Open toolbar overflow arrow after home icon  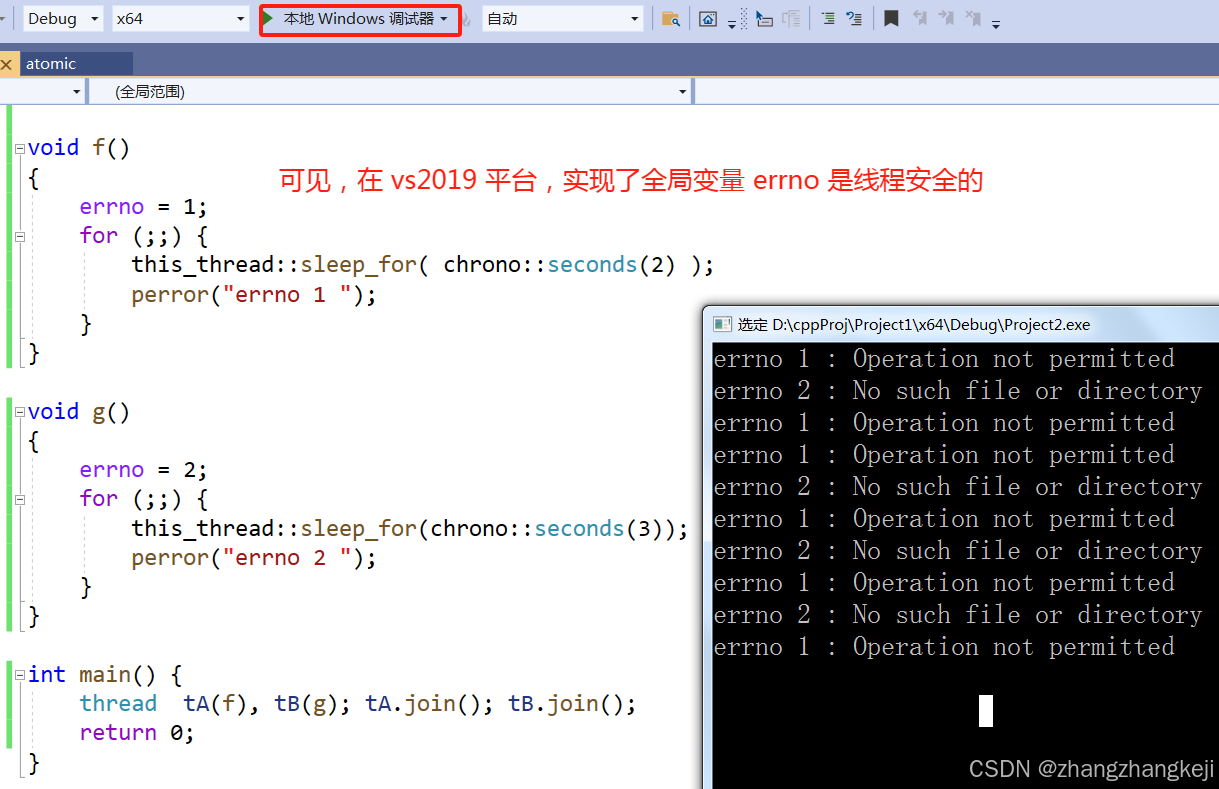tap(732, 23)
